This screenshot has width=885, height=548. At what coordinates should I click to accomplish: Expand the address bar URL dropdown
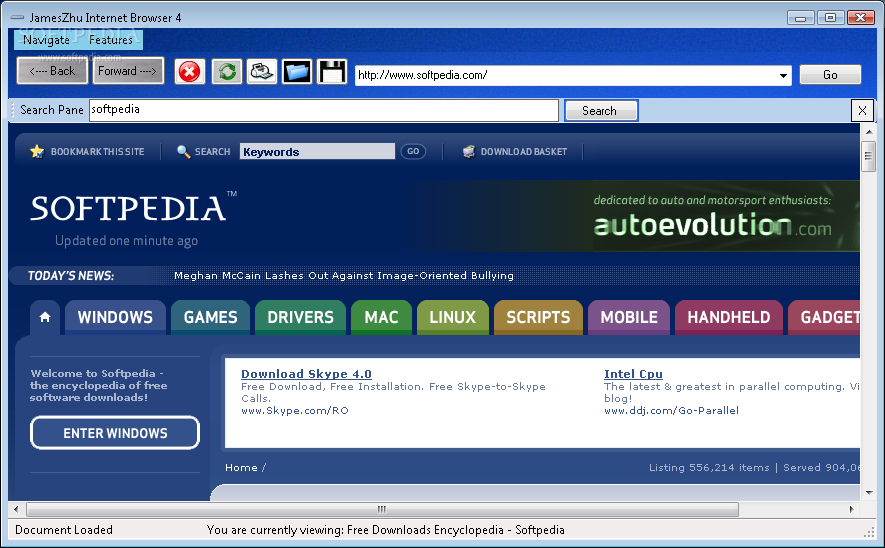783,75
